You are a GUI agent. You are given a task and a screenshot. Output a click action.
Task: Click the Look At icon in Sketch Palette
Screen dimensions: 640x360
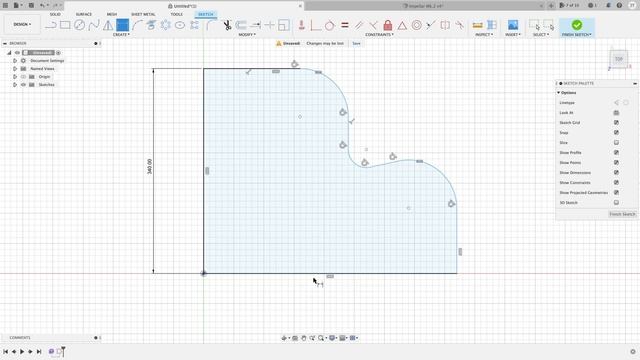616,113
